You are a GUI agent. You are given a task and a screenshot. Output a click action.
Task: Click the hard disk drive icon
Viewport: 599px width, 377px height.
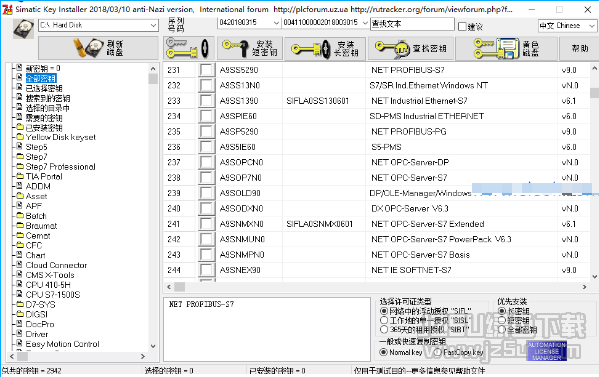click(24, 28)
